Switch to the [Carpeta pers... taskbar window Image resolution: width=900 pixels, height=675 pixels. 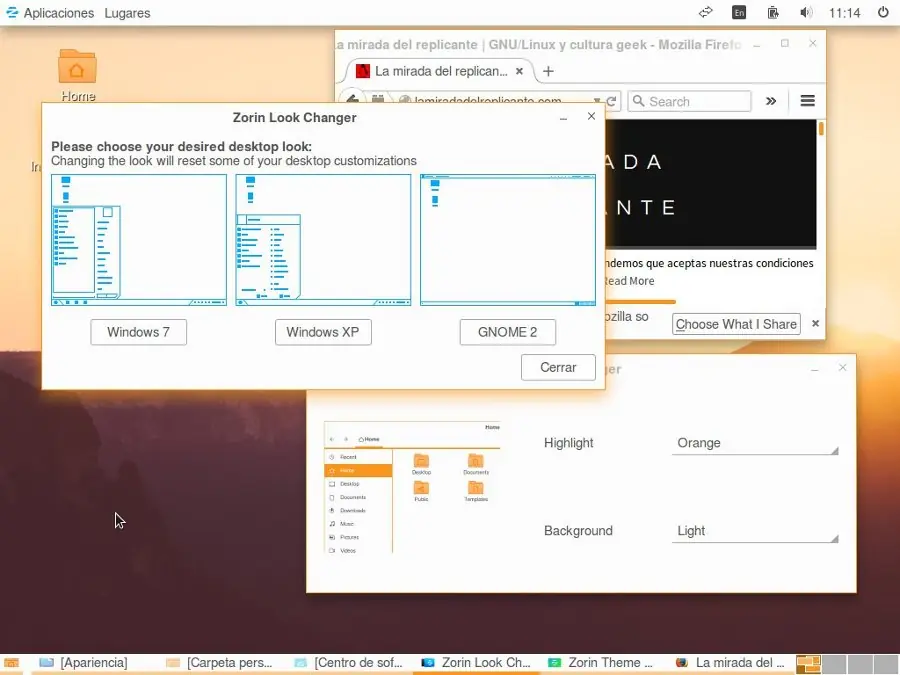coord(219,663)
